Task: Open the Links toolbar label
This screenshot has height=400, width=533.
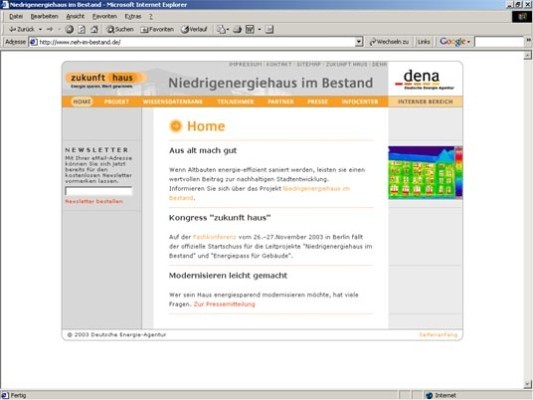Action: (424, 42)
